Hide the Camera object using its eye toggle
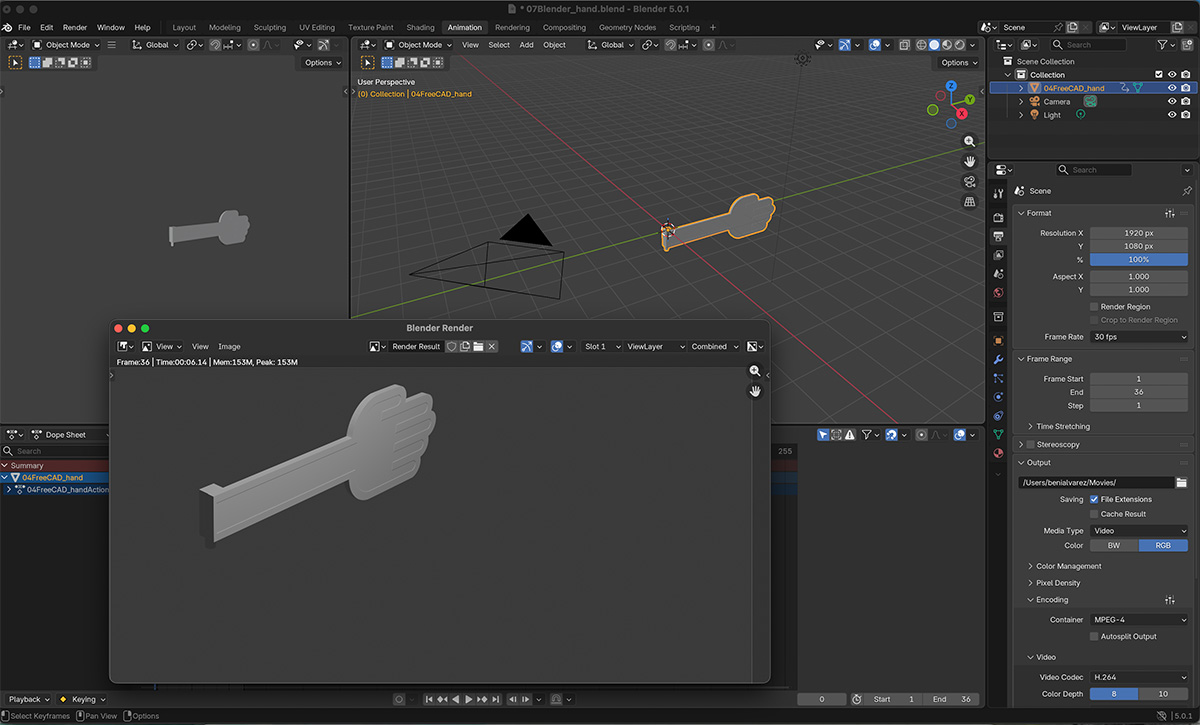This screenshot has height=725, width=1200. [x=1171, y=101]
